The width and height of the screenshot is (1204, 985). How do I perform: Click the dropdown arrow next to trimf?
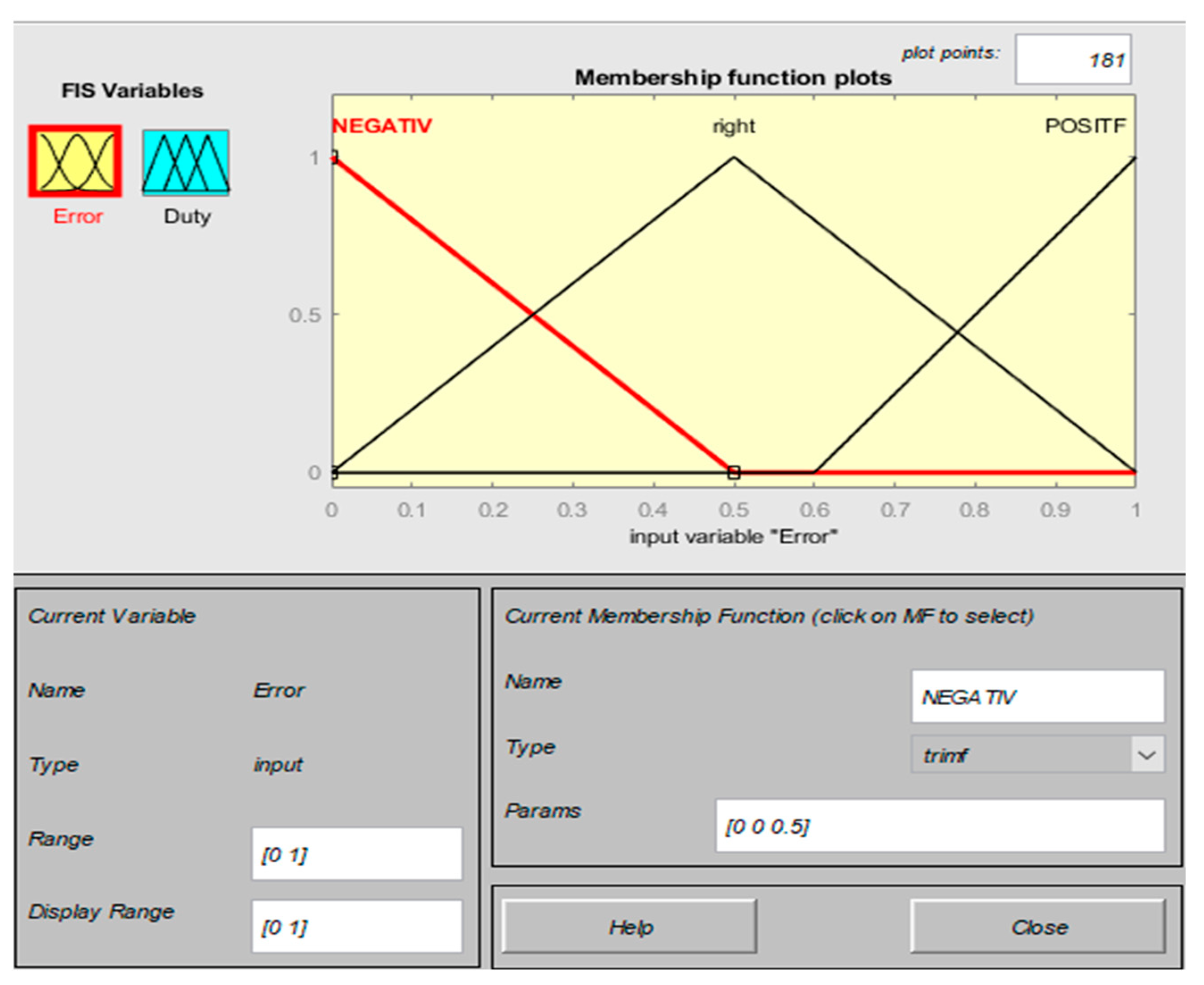coord(1147,755)
